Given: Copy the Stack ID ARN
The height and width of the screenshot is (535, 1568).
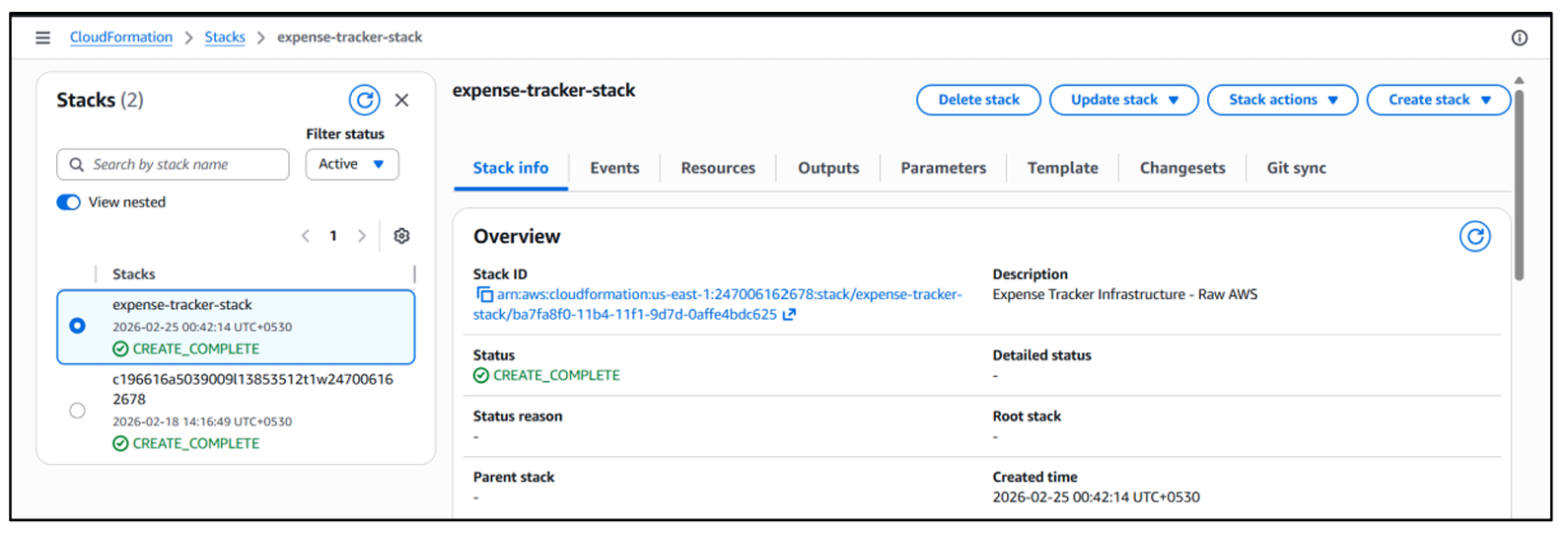Looking at the screenshot, I should point(484,294).
